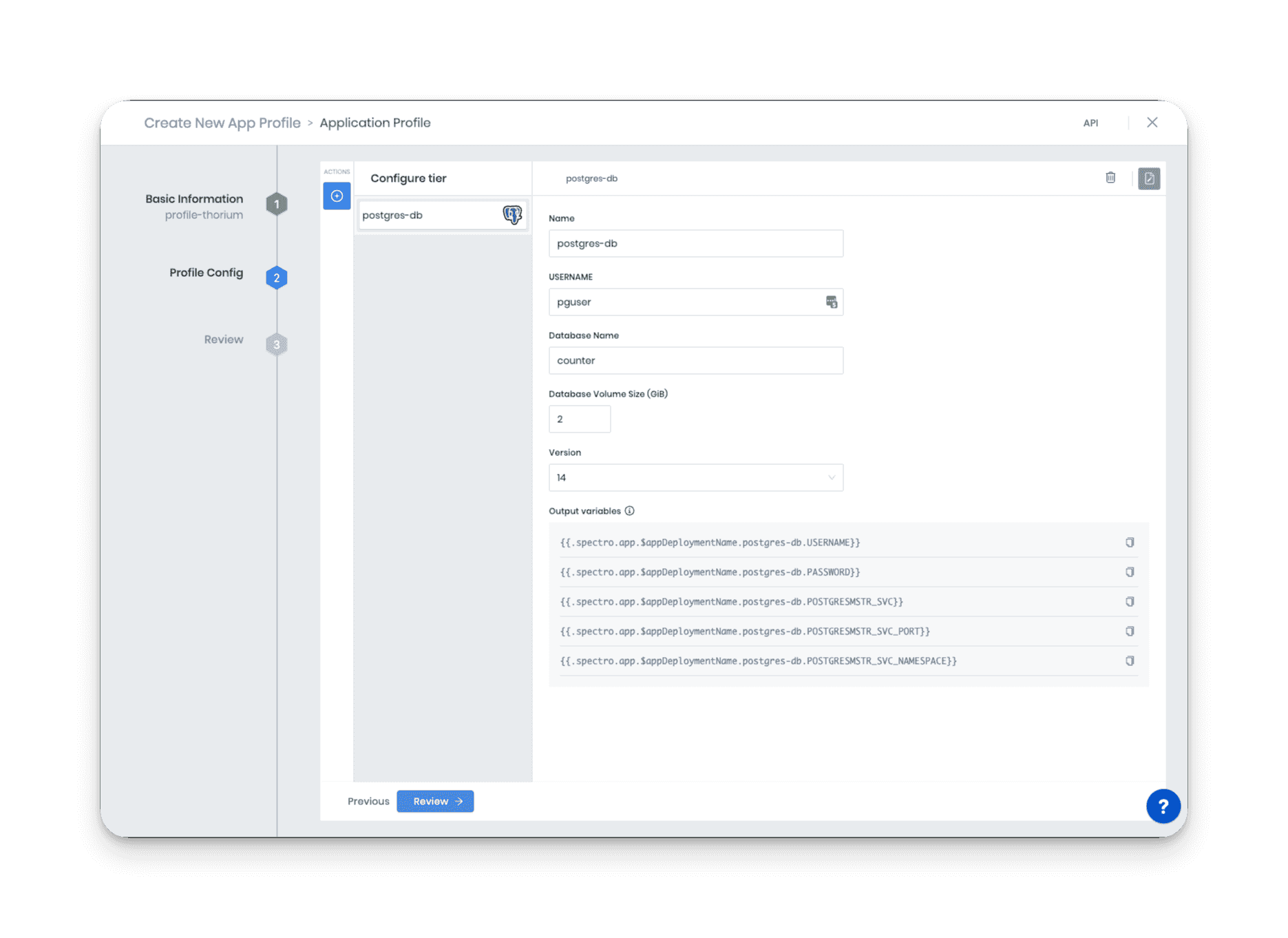Copy the POSTGRESMSTR_SVC output variable
The height and width of the screenshot is (938, 1288).
(x=1130, y=602)
